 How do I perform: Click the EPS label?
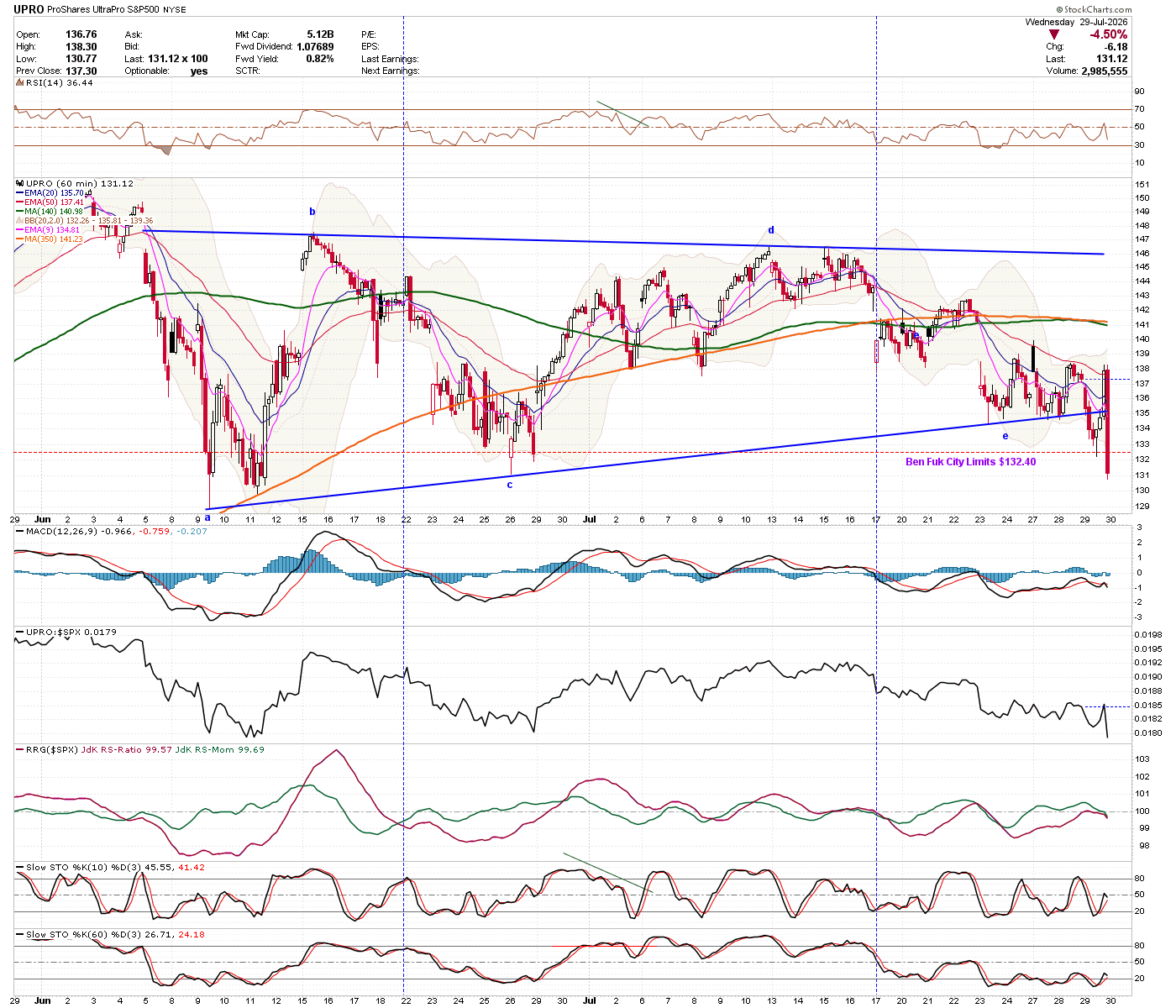(x=371, y=47)
